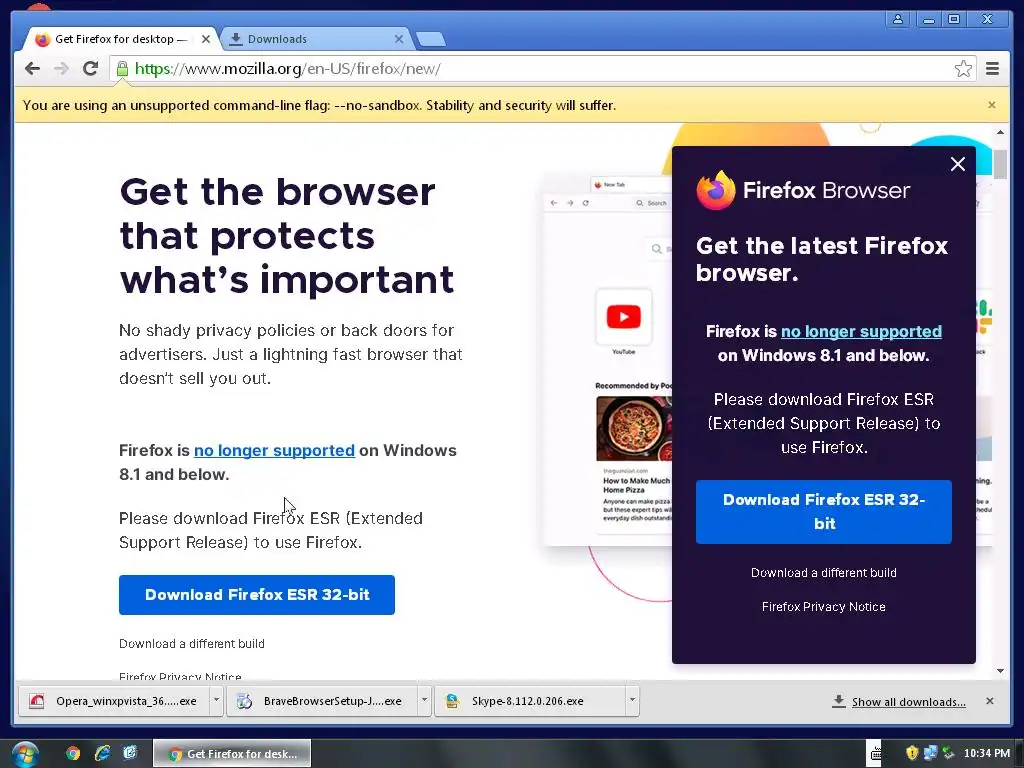This screenshot has width=1024, height=768.
Task: Click the browser back arrow
Action: [32, 69]
